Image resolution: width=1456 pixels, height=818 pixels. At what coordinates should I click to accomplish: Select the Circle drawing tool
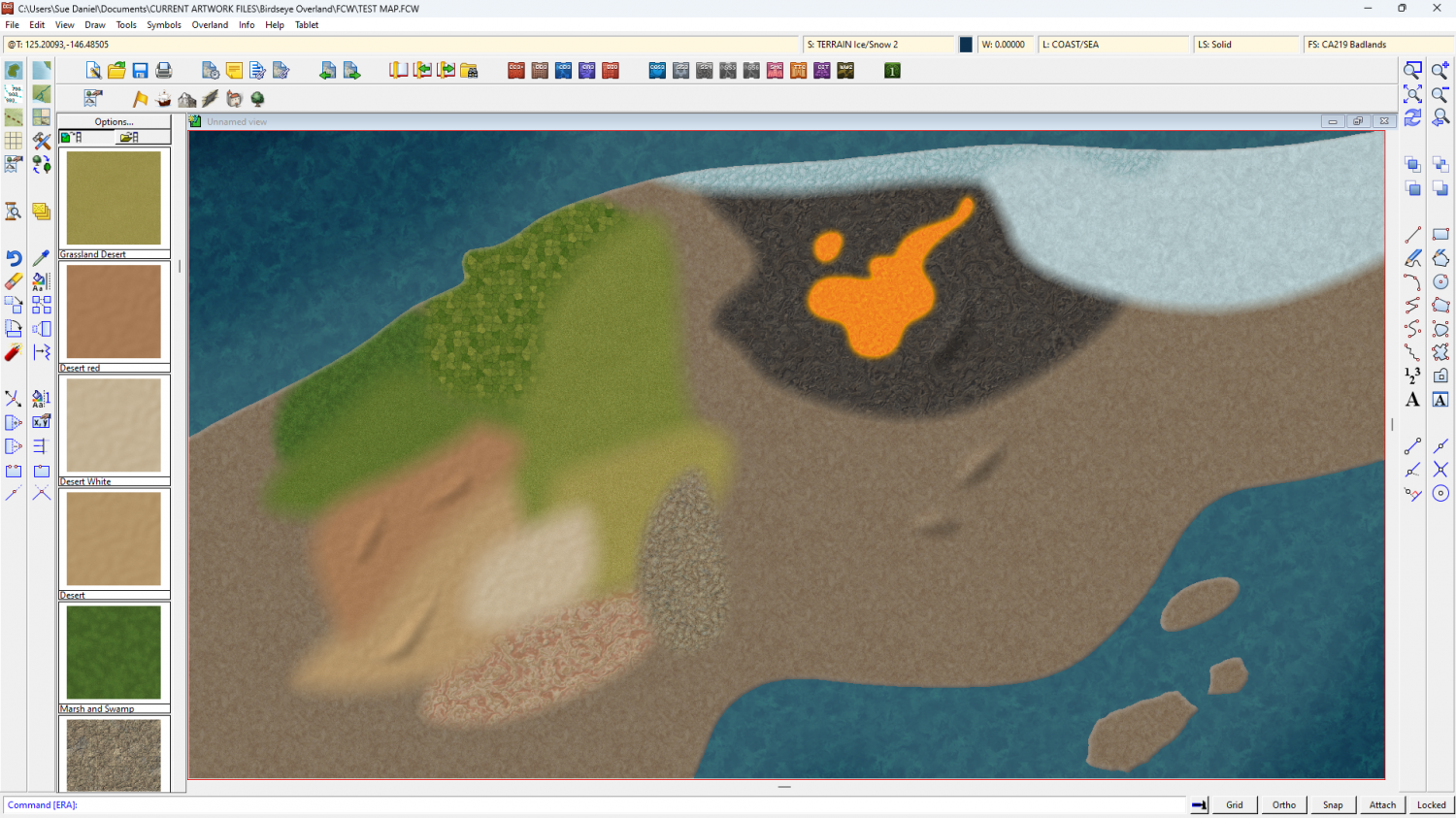[1440, 281]
